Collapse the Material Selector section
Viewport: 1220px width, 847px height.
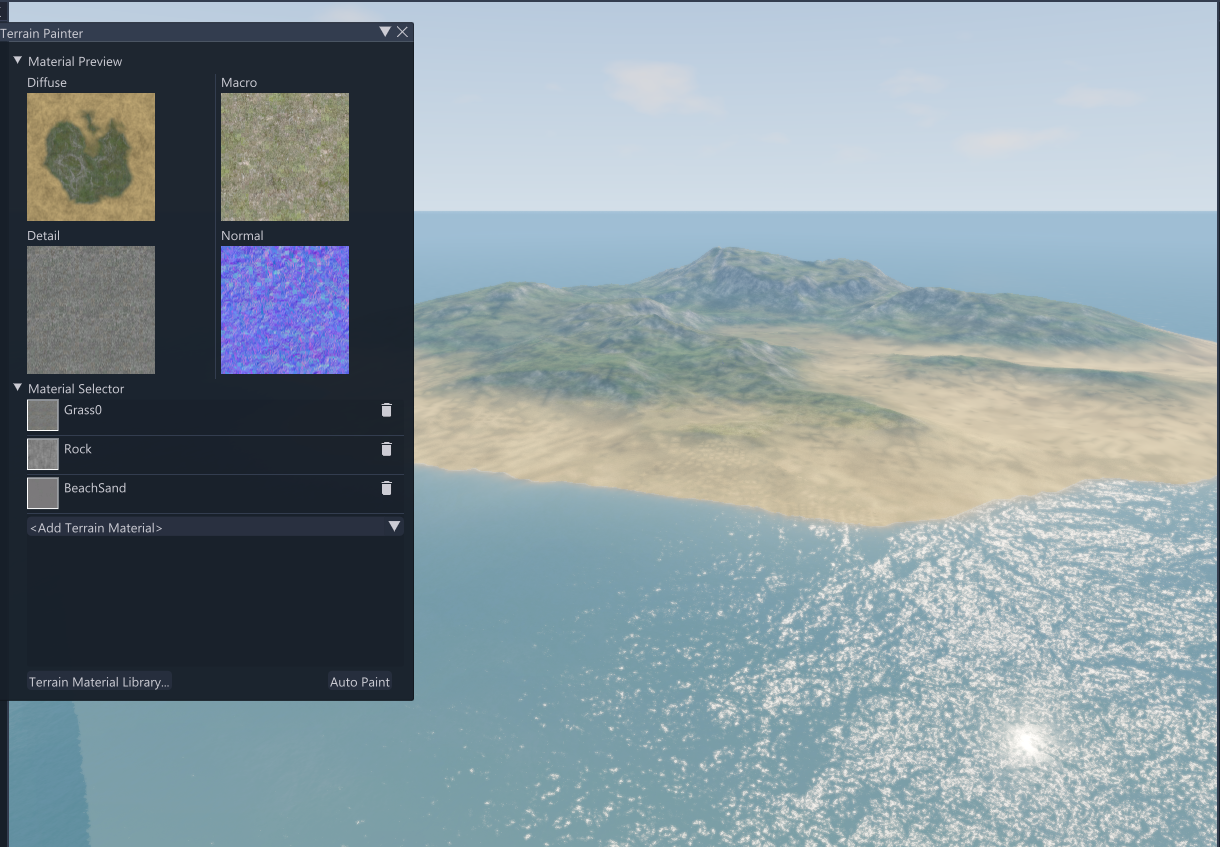click(17, 388)
